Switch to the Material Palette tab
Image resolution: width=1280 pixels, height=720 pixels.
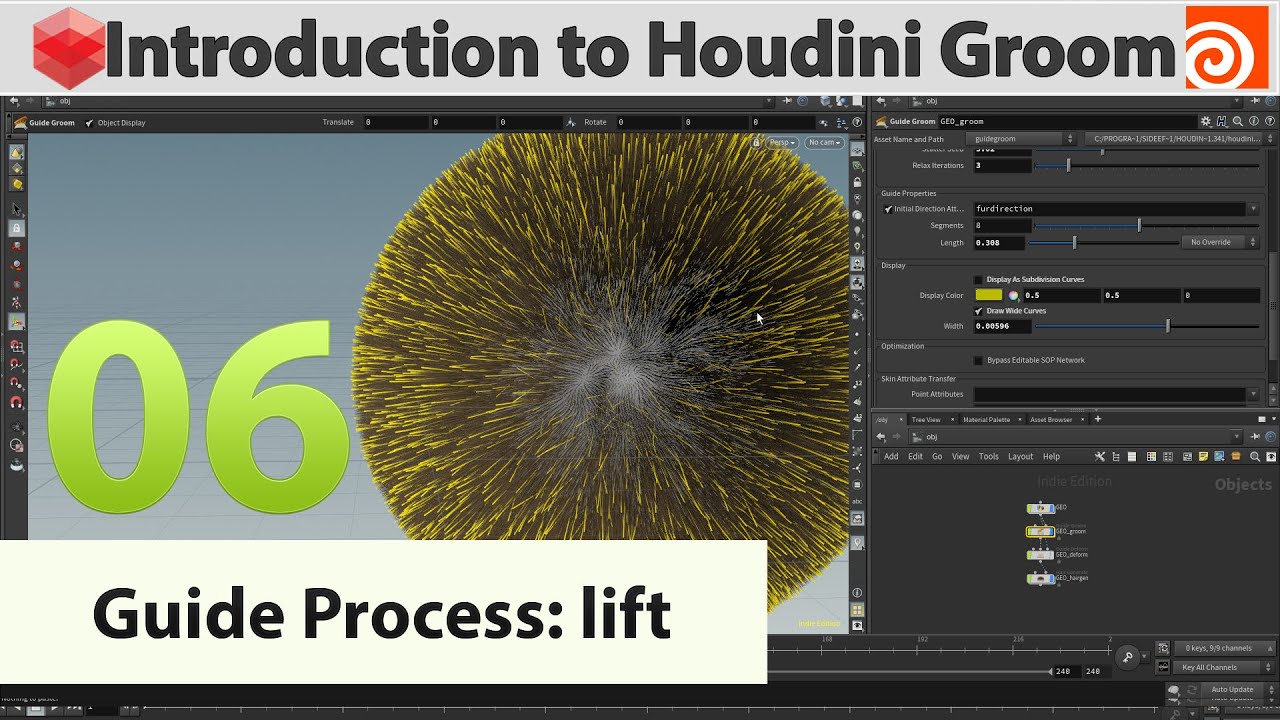[986, 419]
